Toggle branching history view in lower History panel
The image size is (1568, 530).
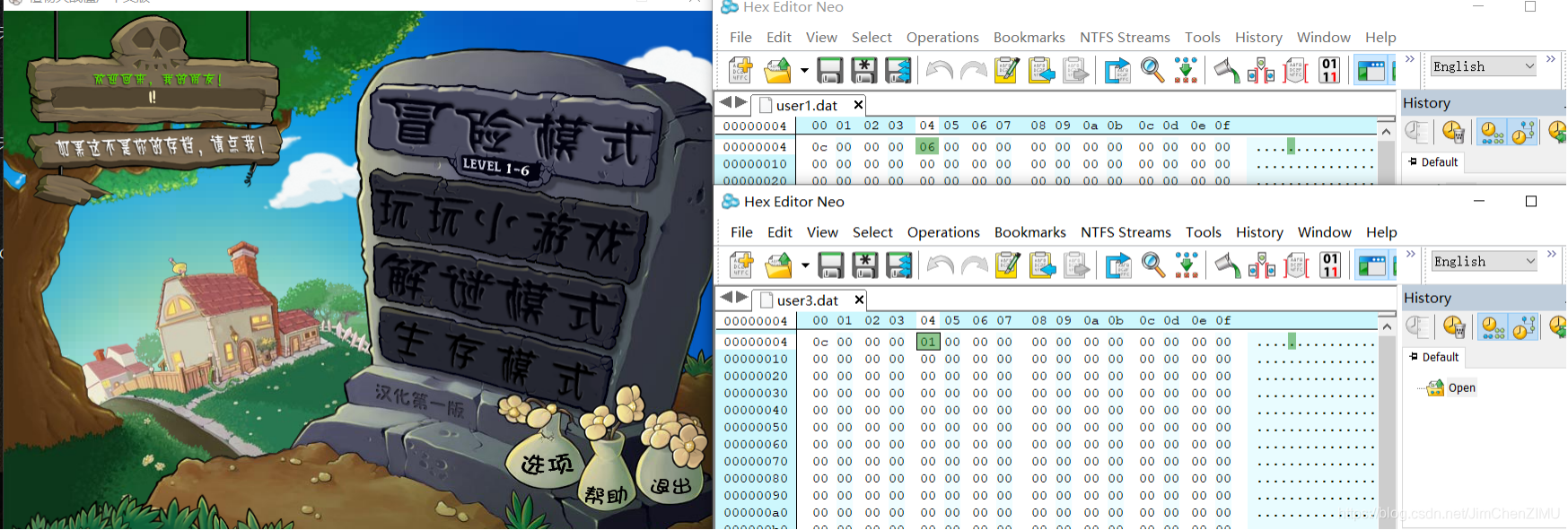[1523, 327]
